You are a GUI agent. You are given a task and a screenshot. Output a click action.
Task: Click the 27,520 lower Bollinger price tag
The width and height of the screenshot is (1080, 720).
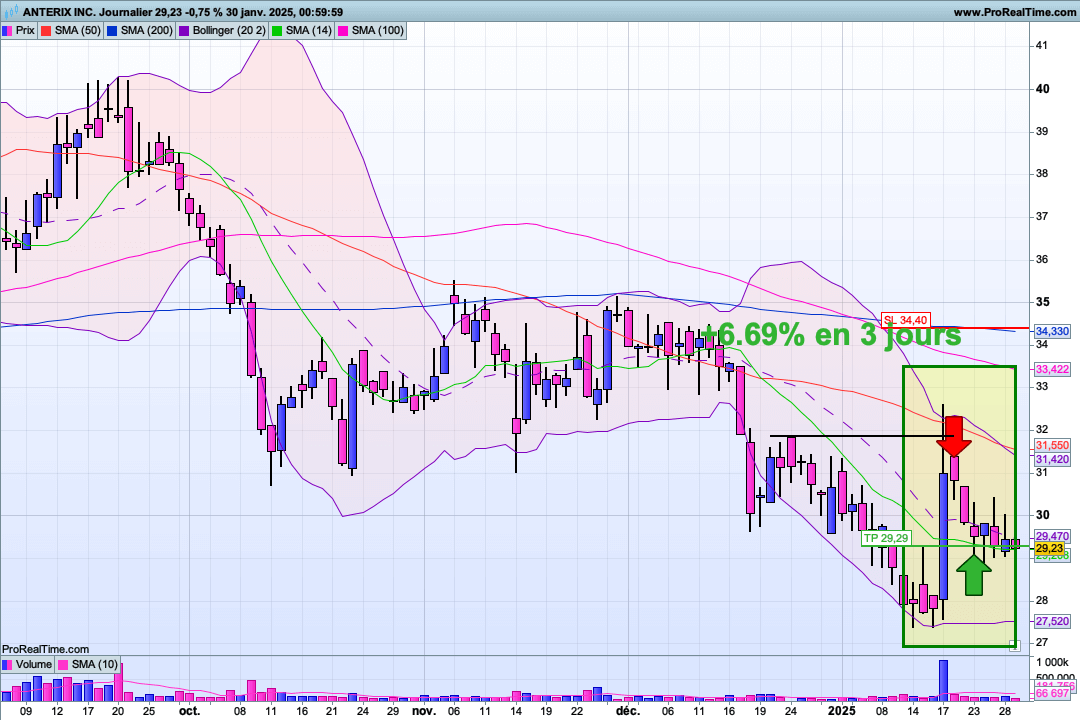tap(1051, 621)
